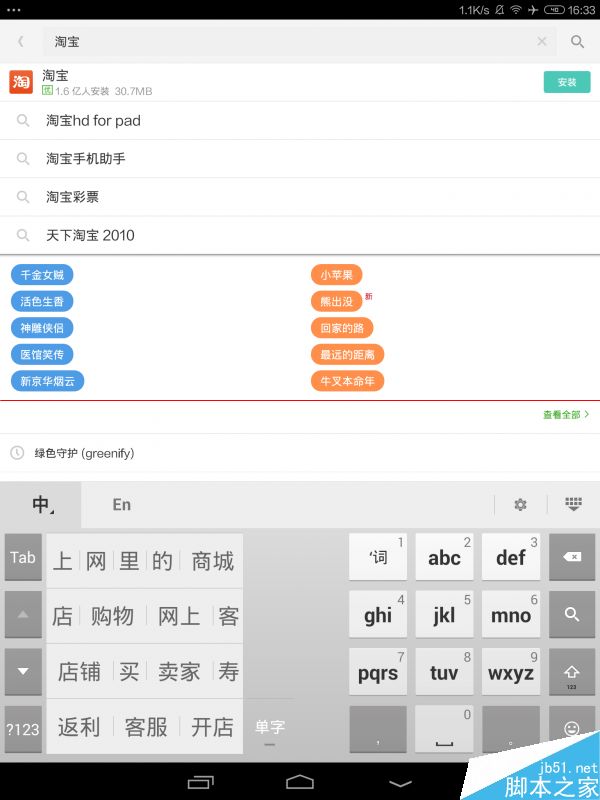The image size is (600, 800).
Task: Hide keyboard with the collapse icon
Action: click(573, 504)
